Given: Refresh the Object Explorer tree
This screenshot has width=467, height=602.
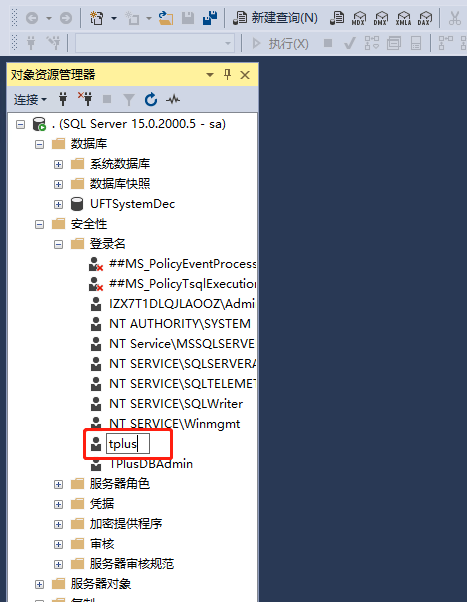Looking at the screenshot, I should pyautogui.click(x=151, y=99).
